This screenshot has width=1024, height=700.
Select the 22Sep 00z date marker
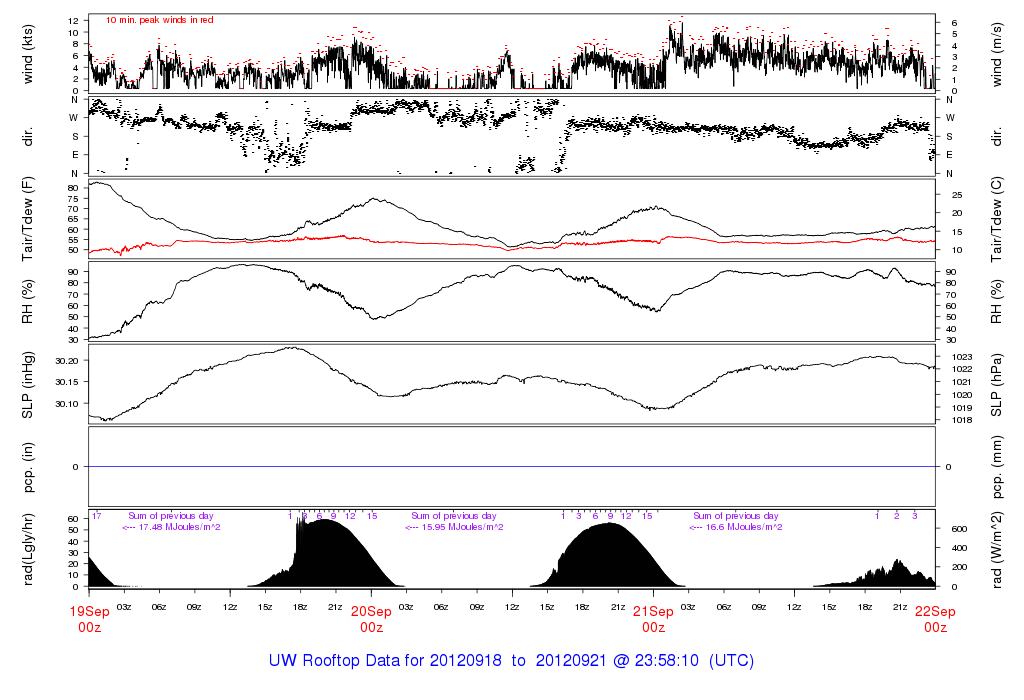click(935, 619)
